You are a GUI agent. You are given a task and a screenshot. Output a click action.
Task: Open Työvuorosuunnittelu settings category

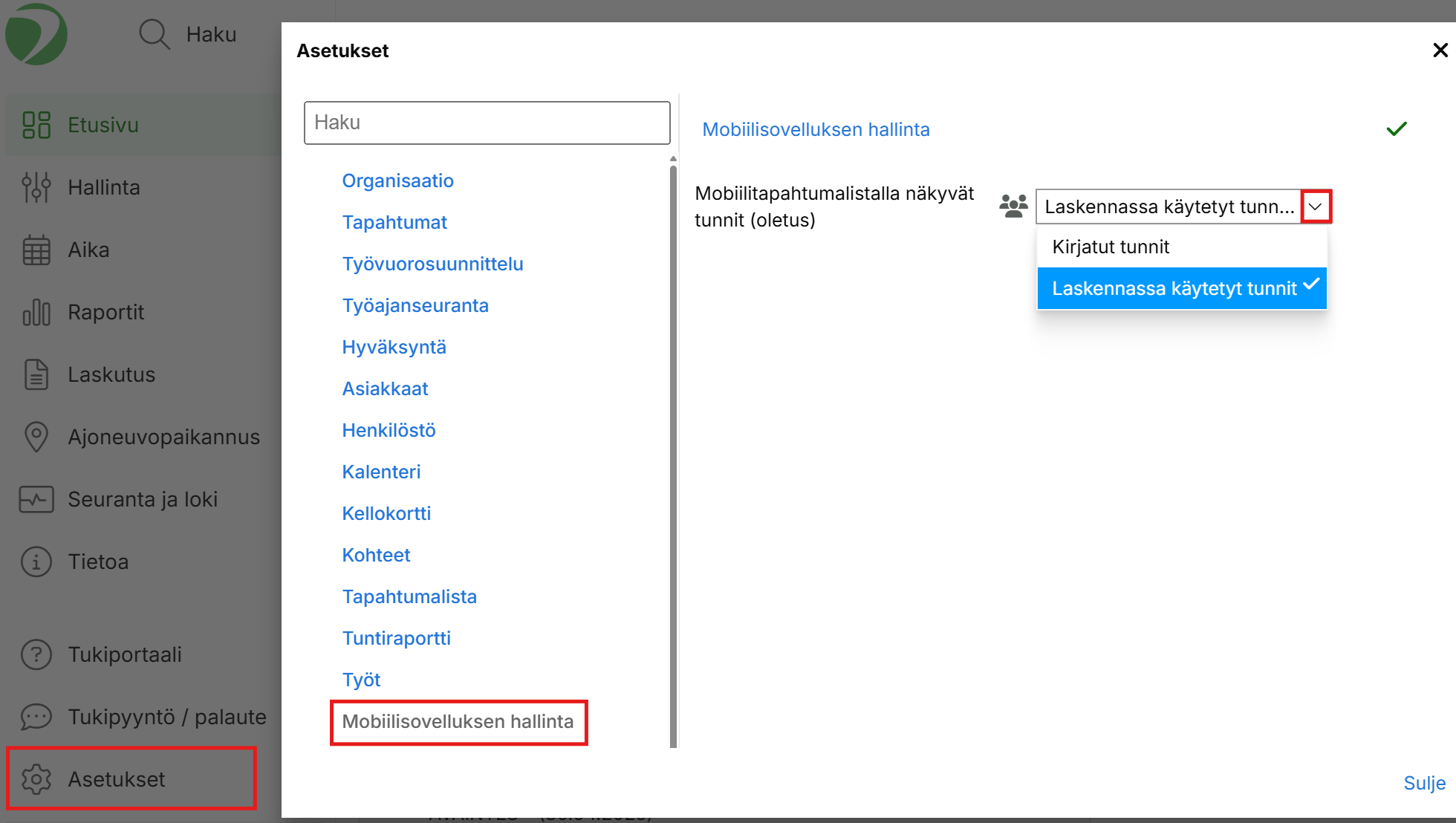pos(432,264)
